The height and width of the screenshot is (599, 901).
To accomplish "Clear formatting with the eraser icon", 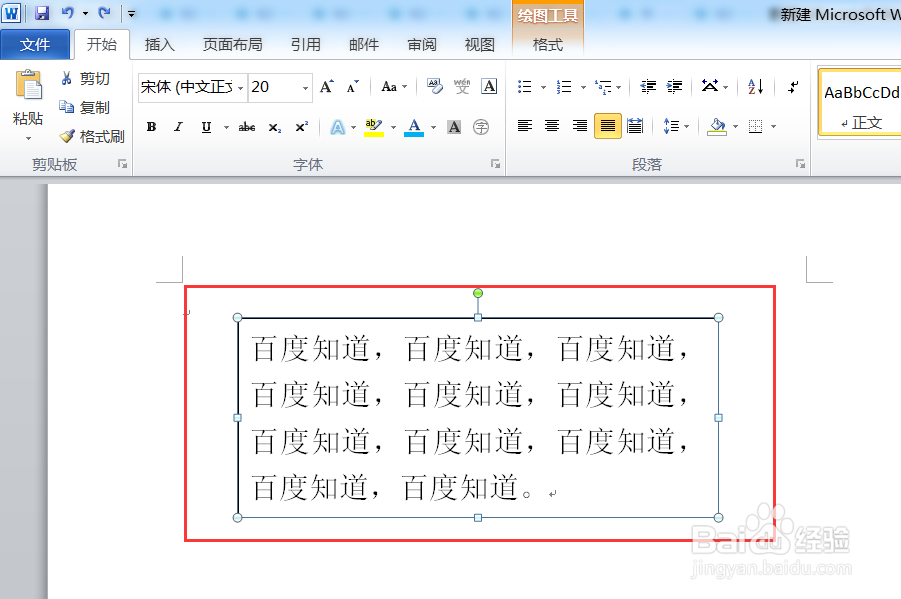I will [x=435, y=86].
